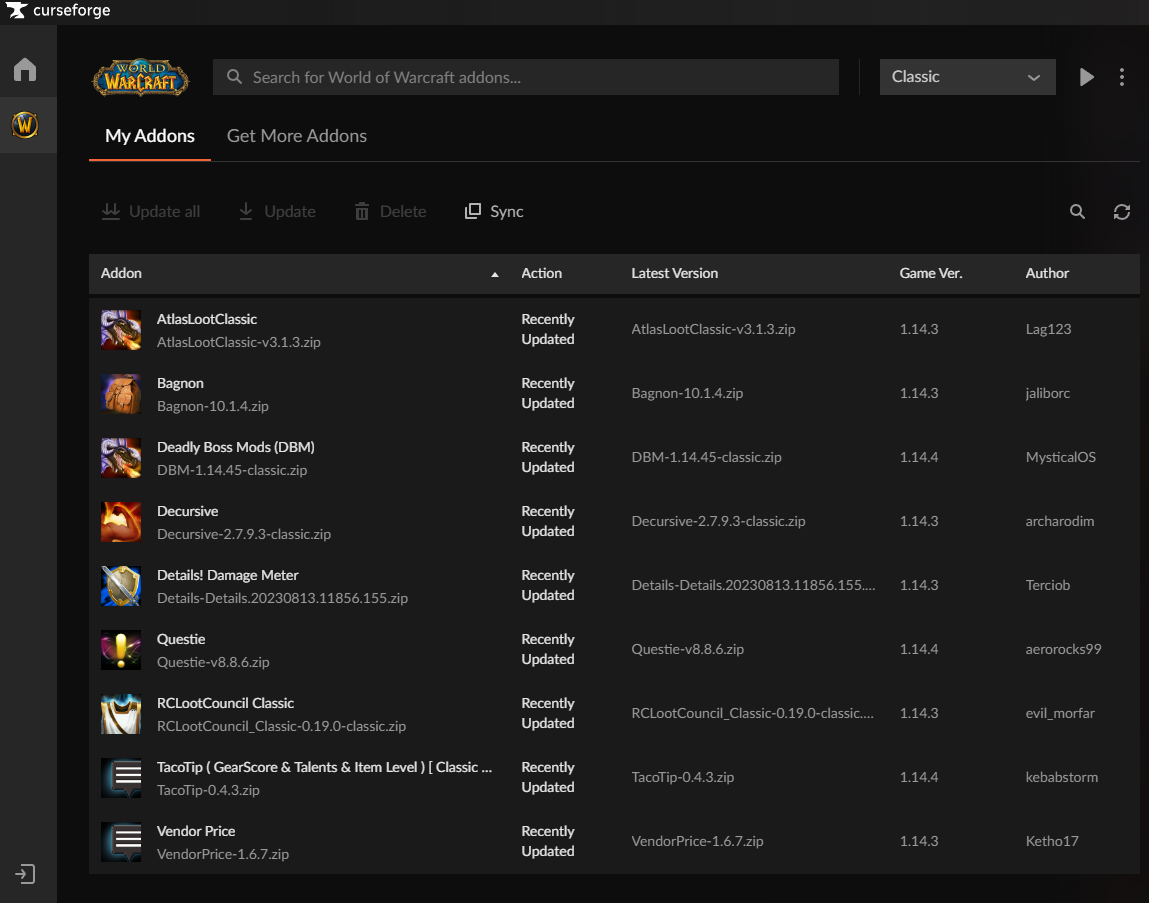Open the three-dot more options menu

pos(1122,77)
